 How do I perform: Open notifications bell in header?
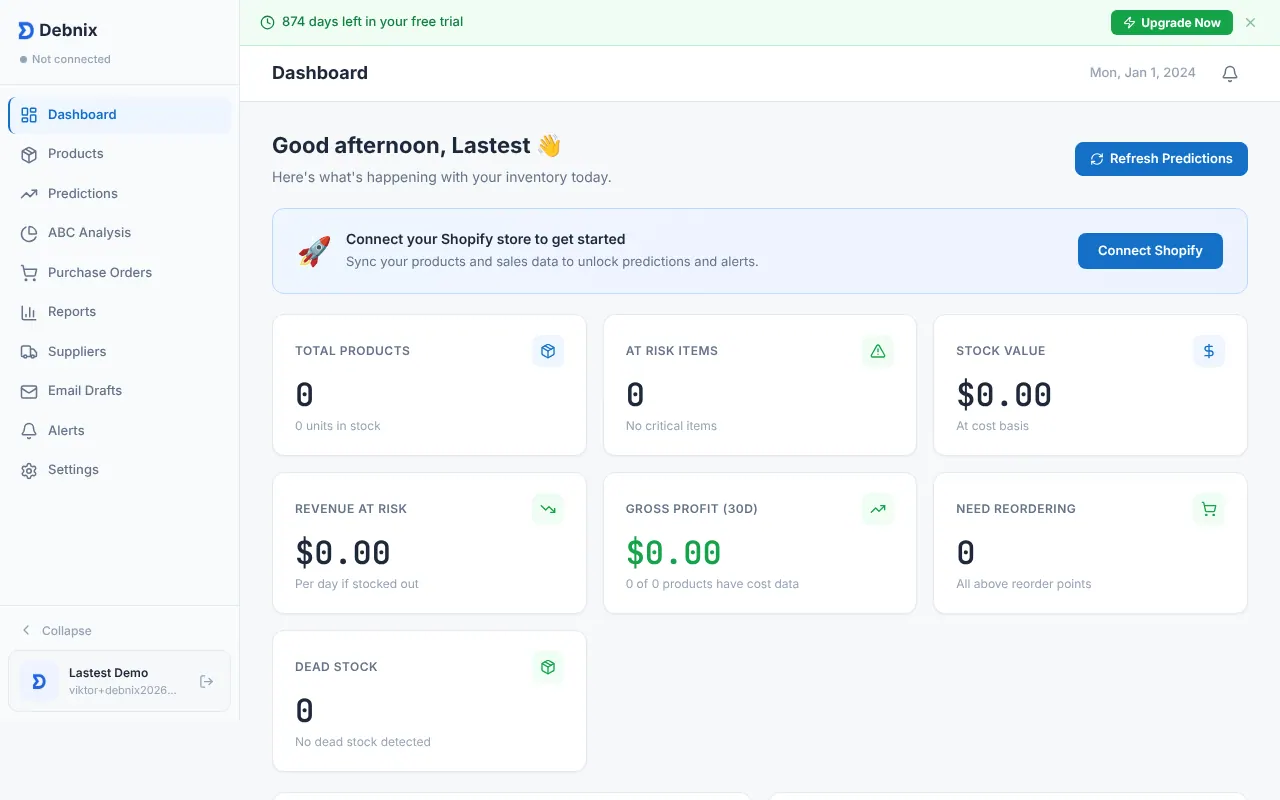pos(1230,73)
